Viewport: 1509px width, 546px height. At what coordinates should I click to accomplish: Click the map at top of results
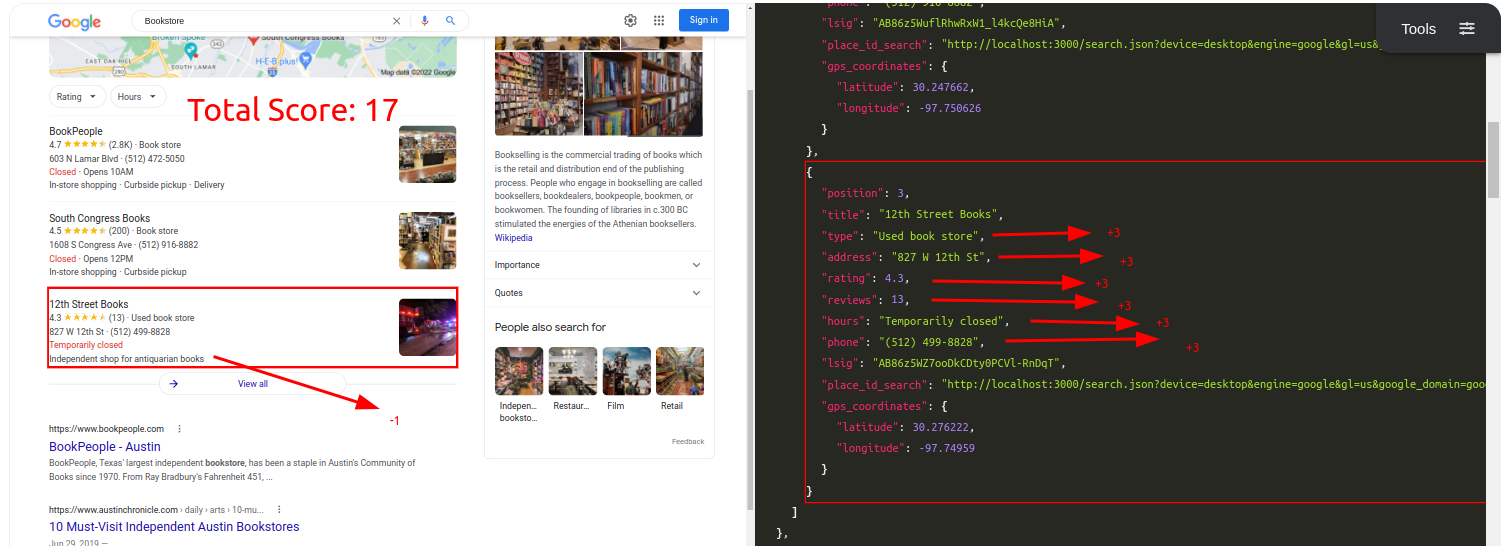pos(253,57)
